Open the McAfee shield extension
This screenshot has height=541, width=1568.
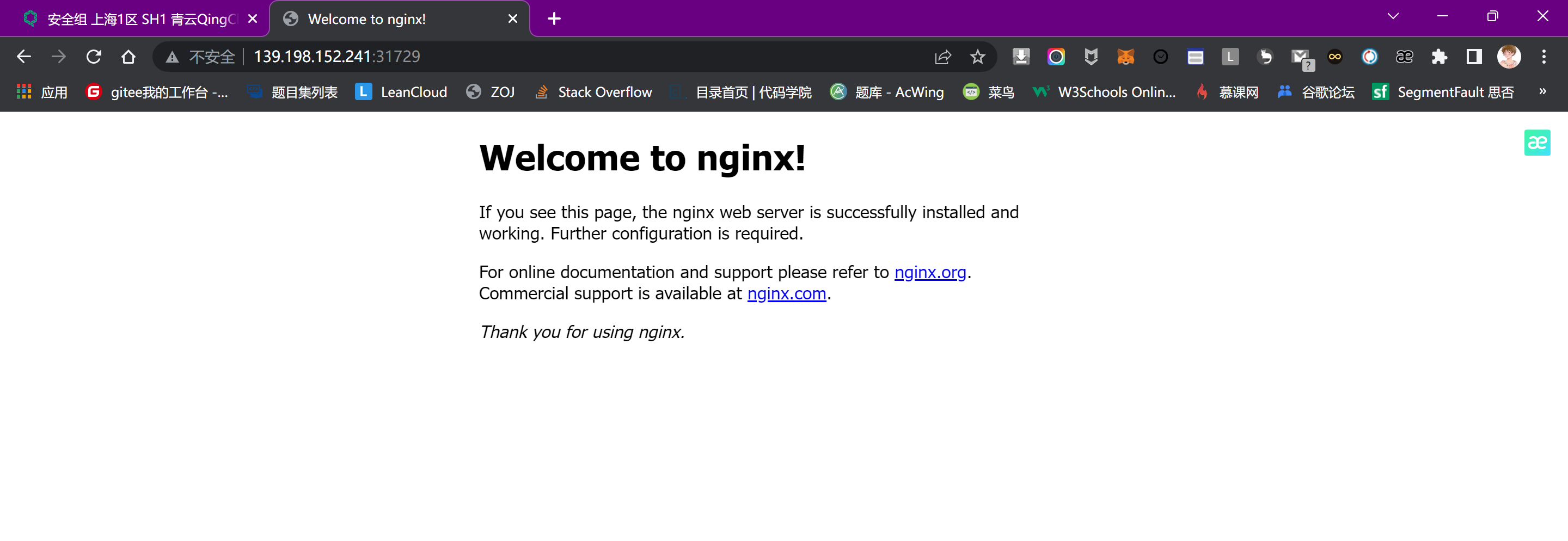click(x=1091, y=57)
